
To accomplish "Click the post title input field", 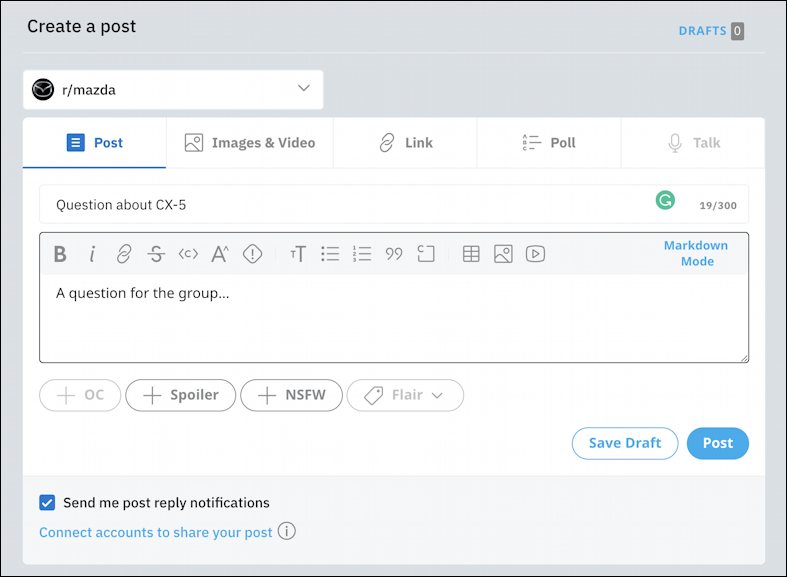I will coord(394,205).
